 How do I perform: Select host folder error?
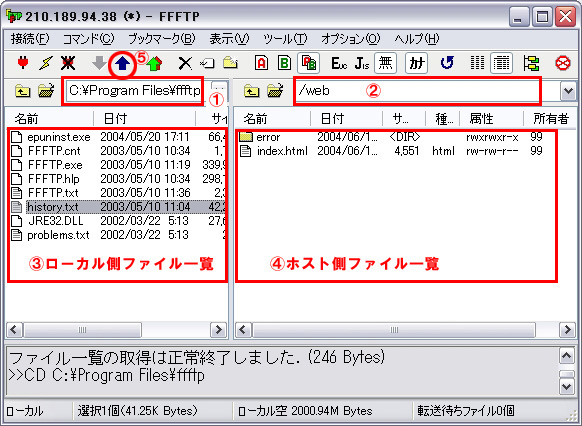pyautogui.click(x=268, y=137)
